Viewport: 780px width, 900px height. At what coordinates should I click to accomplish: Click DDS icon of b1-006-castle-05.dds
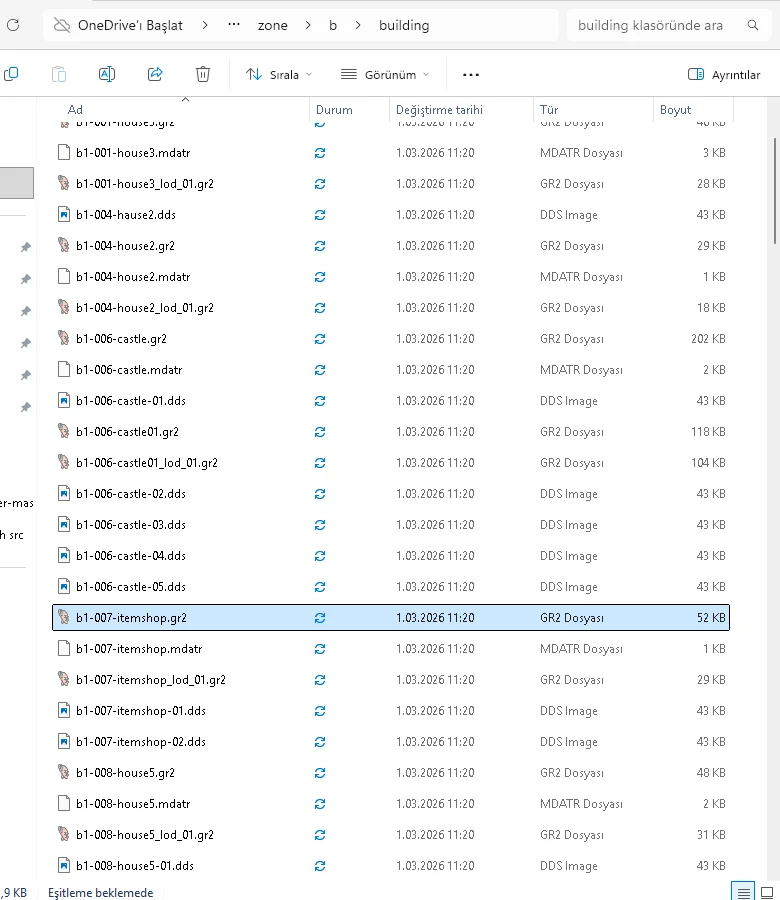point(64,586)
